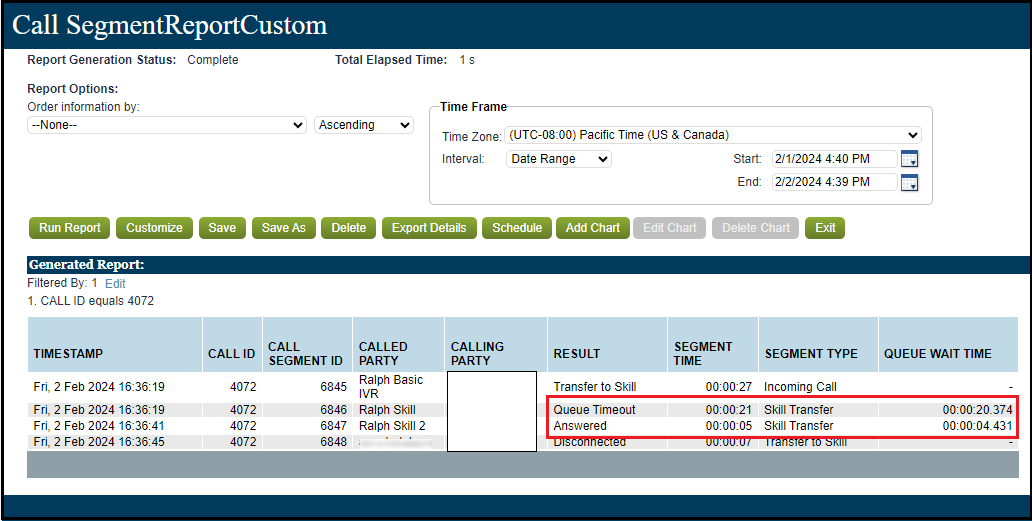
Task: Click Export Details button
Action: tap(429, 228)
